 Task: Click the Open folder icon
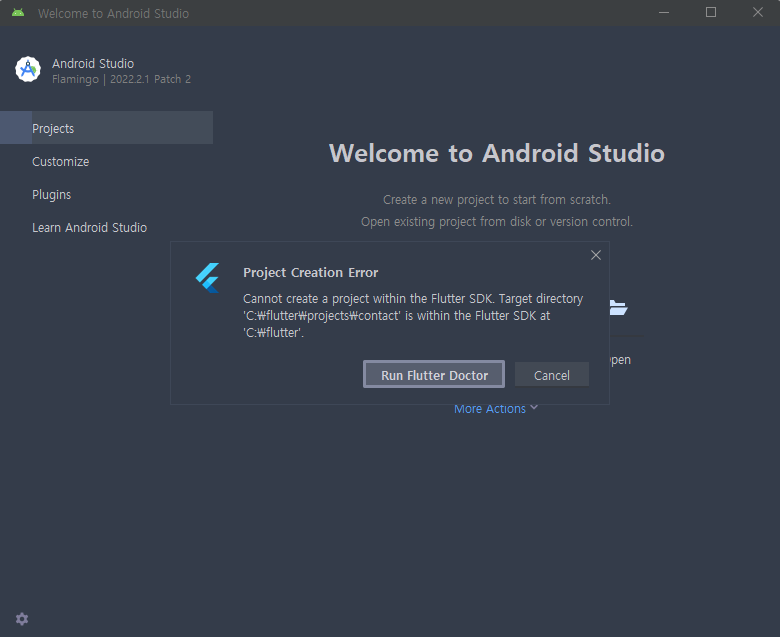618,308
